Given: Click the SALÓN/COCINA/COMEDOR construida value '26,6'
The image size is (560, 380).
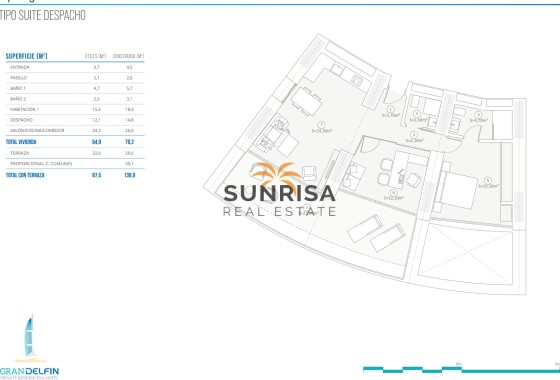Looking at the screenshot, I should click(x=129, y=130).
